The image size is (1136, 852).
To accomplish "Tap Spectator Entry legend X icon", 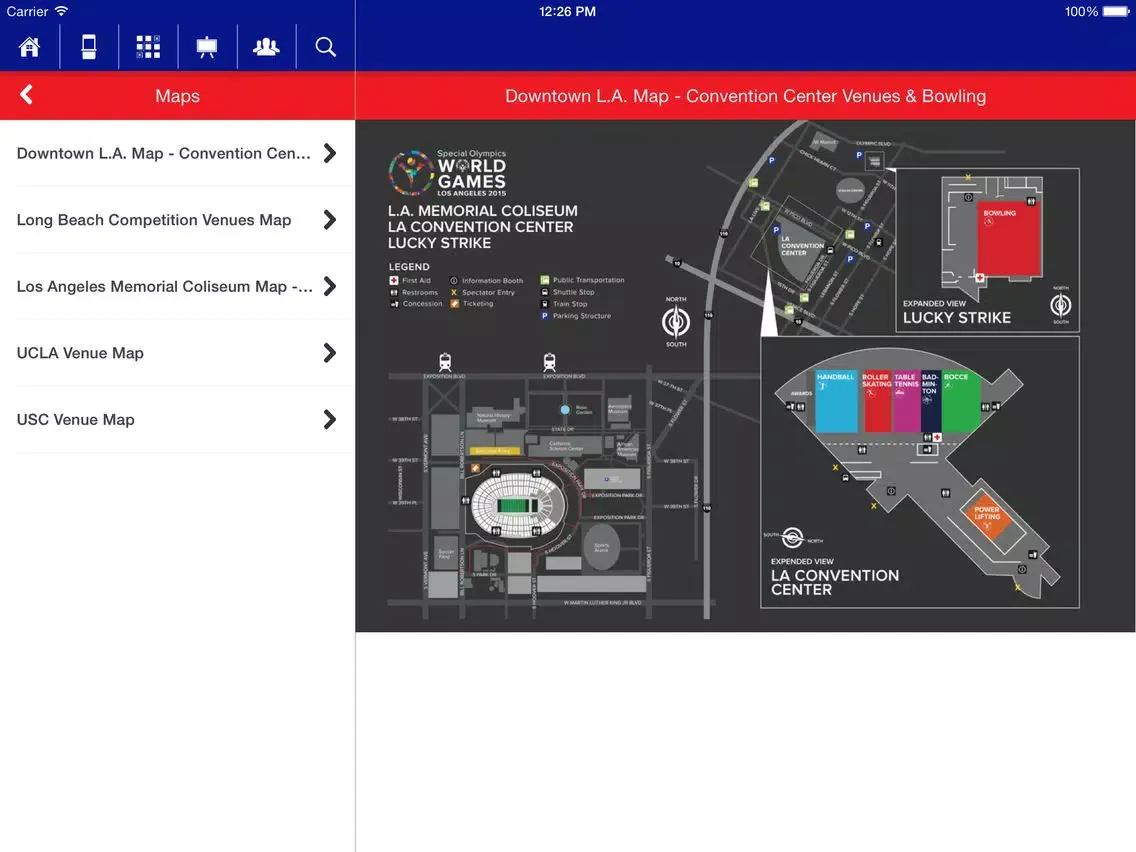I will click(454, 293).
